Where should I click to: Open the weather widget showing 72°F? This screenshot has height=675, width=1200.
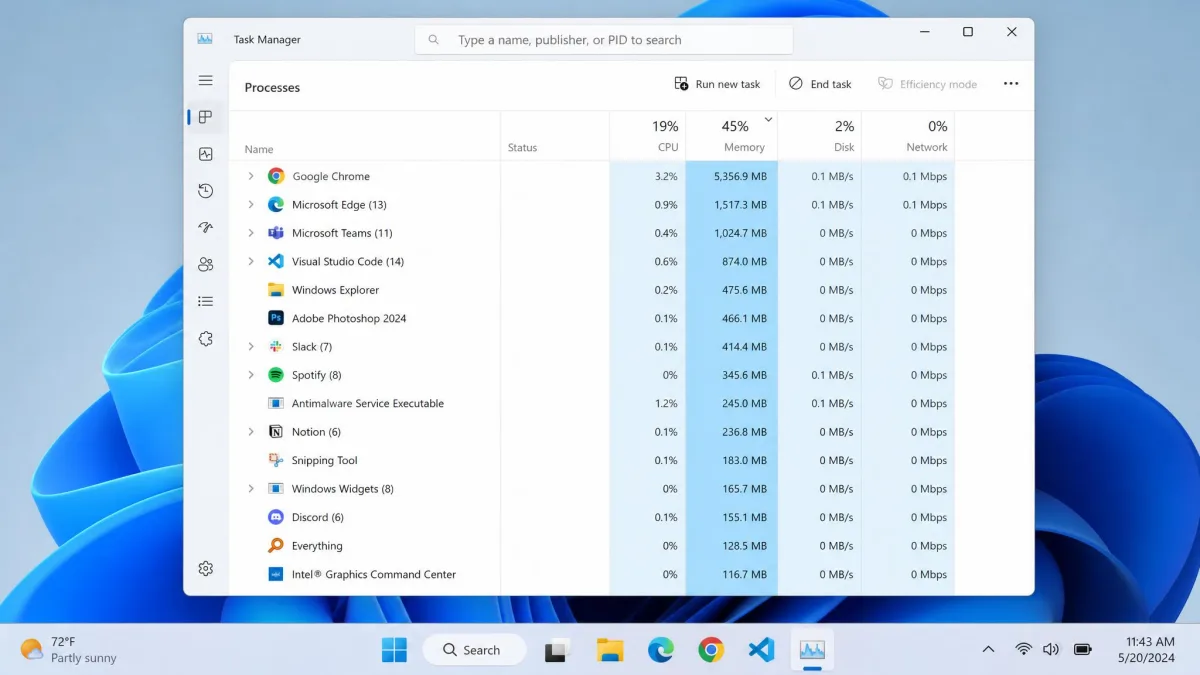(x=70, y=650)
